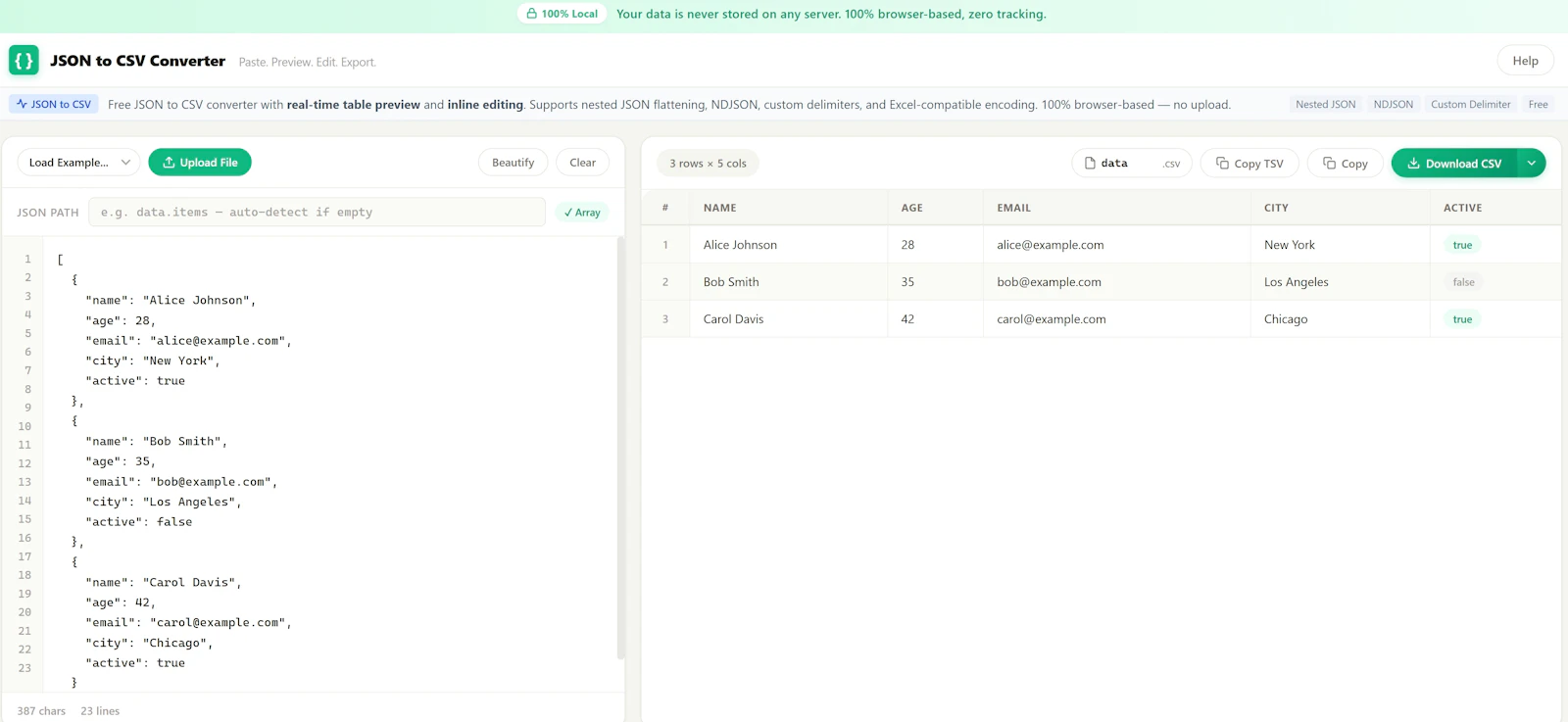Click the AGE column header

pyautogui.click(x=935, y=208)
